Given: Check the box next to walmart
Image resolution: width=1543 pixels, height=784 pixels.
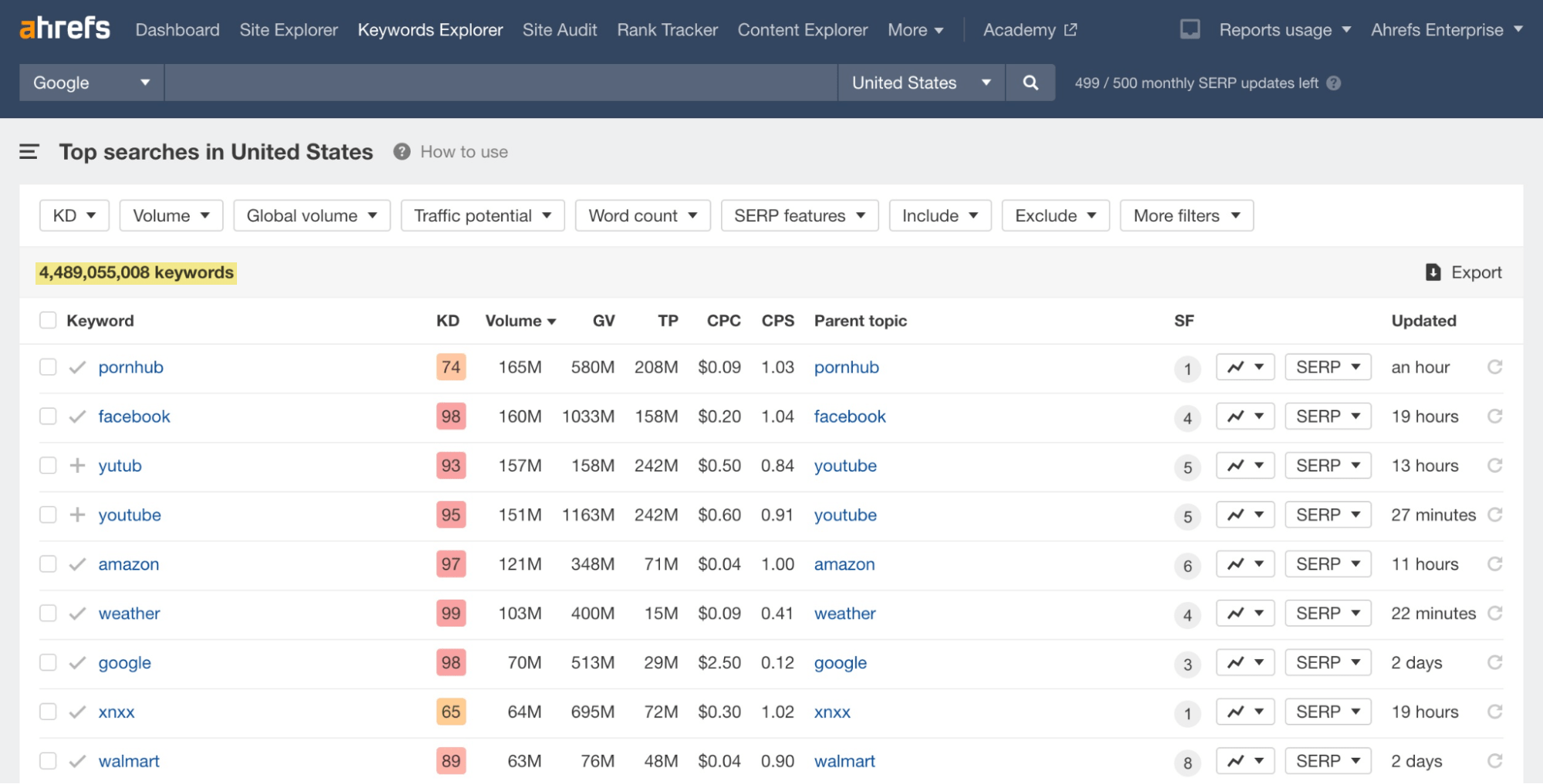Looking at the screenshot, I should click(x=48, y=761).
